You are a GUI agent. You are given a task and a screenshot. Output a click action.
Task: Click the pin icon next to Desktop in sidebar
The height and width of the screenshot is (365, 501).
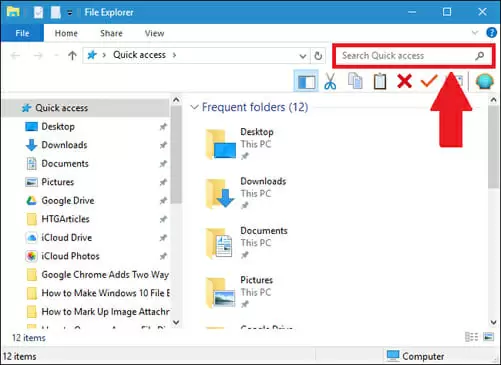click(x=163, y=127)
